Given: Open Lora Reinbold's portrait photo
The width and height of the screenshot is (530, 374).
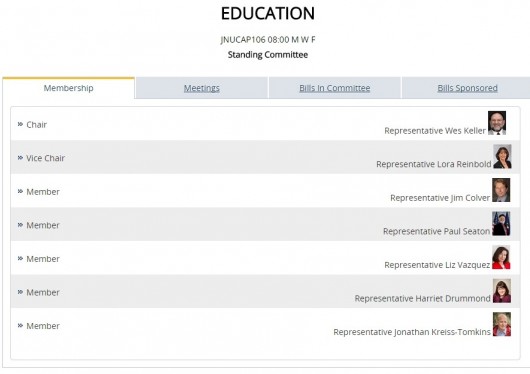Looking at the screenshot, I should click(x=502, y=157).
